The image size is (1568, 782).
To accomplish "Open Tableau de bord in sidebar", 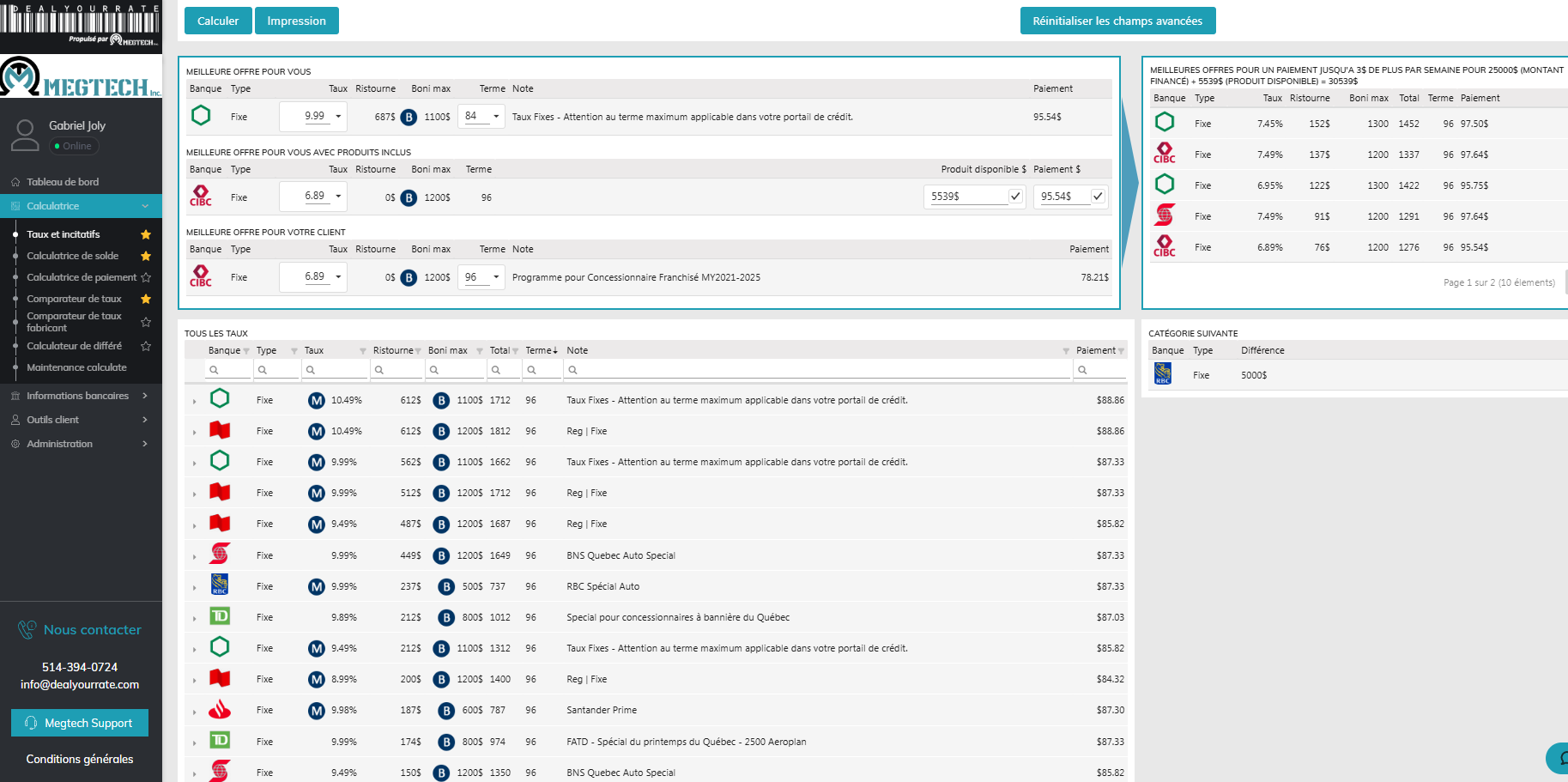I will point(63,182).
